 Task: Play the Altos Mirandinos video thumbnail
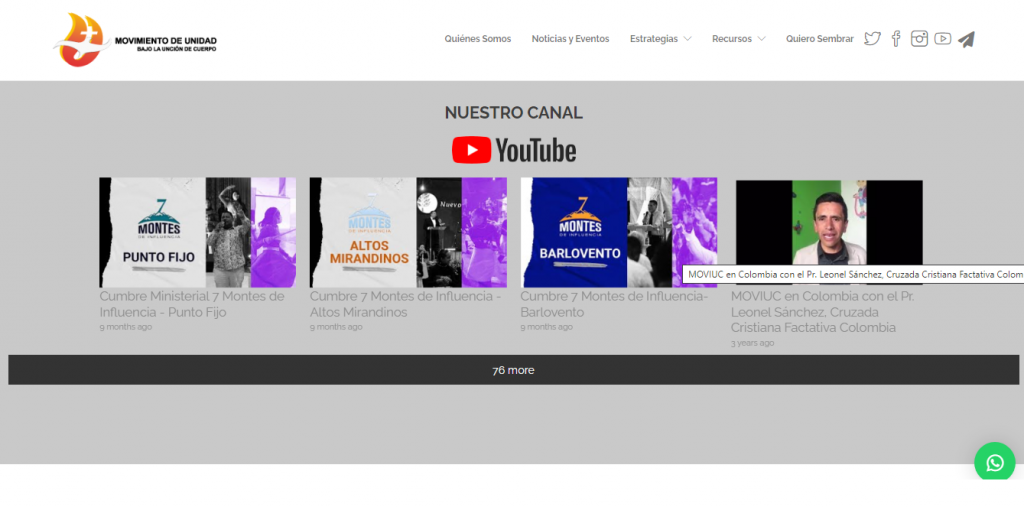coord(408,232)
